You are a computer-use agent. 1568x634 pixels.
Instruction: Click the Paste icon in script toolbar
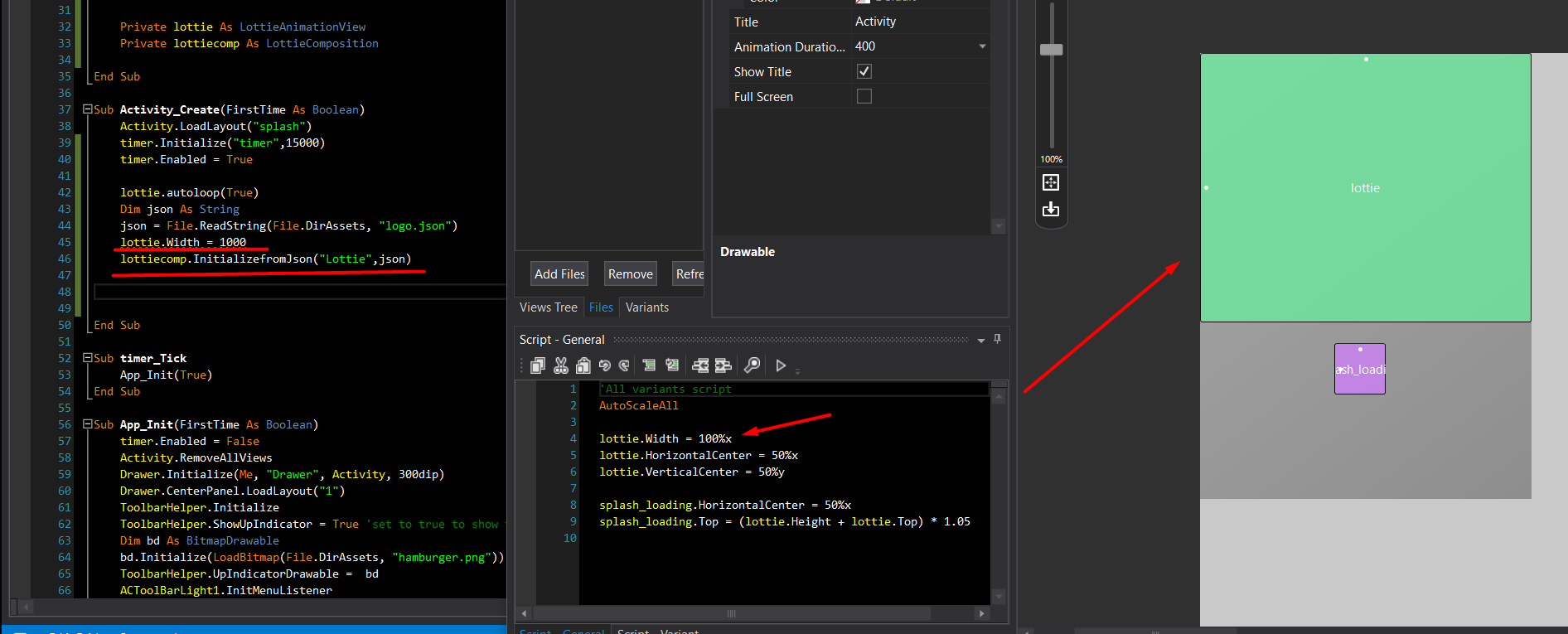pos(583,365)
